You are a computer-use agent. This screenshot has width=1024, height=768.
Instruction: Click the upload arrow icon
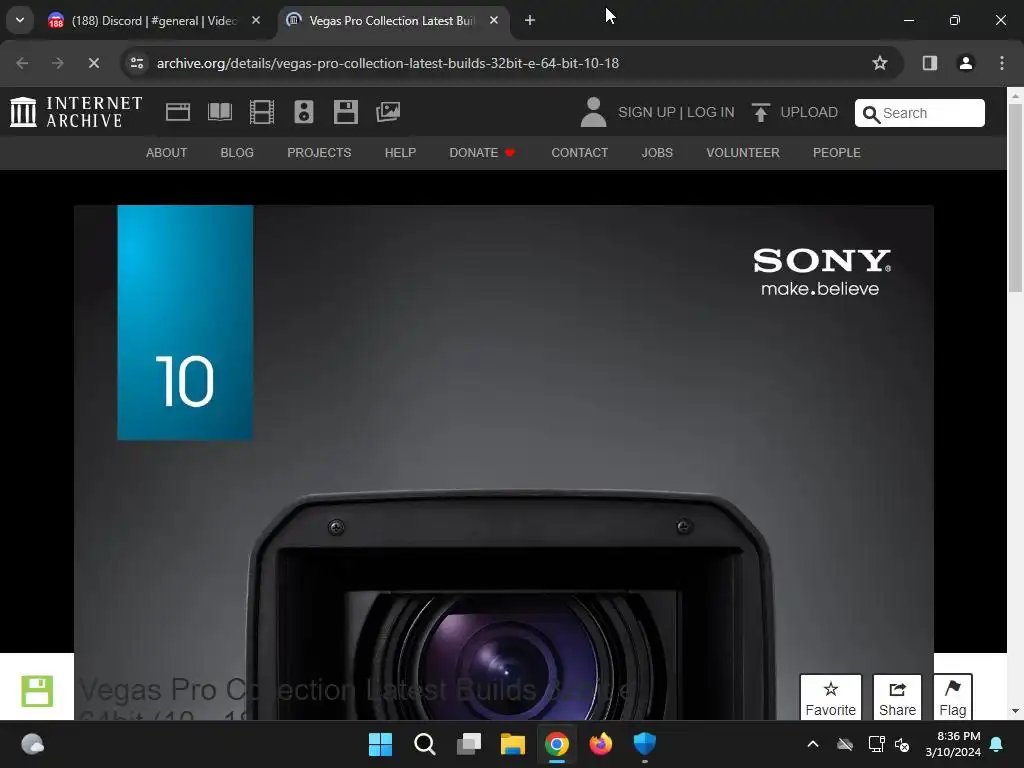click(760, 112)
